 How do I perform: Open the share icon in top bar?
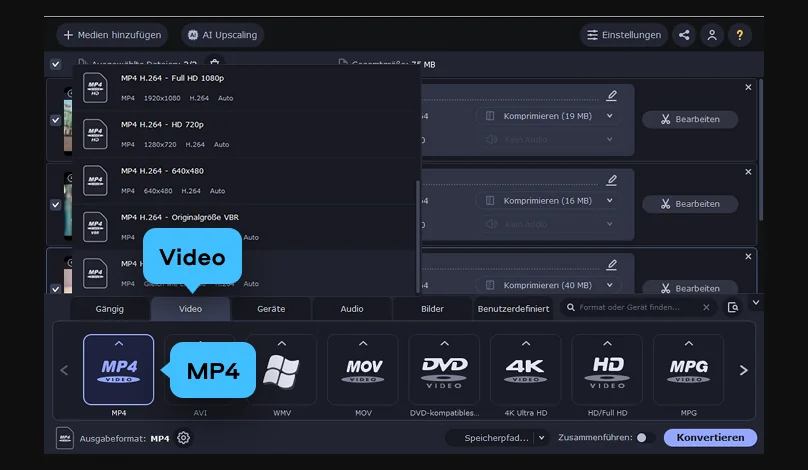684,35
